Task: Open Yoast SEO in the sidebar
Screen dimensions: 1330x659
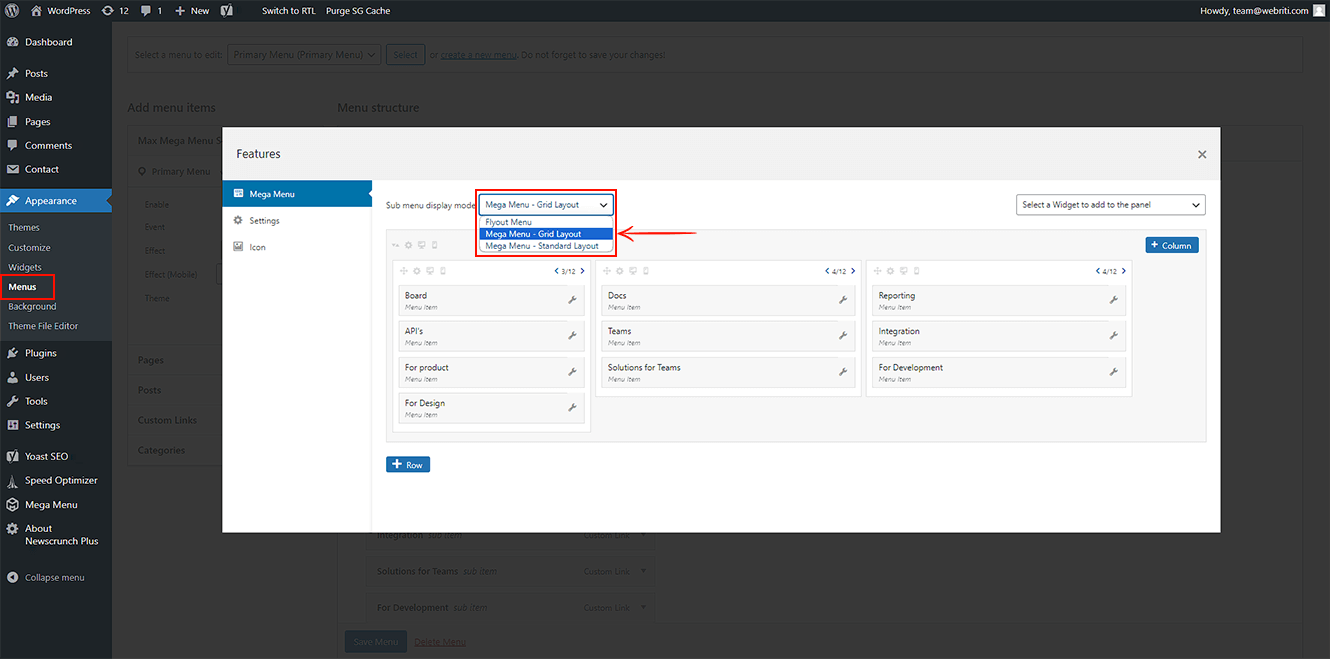Action: (x=56, y=456)
